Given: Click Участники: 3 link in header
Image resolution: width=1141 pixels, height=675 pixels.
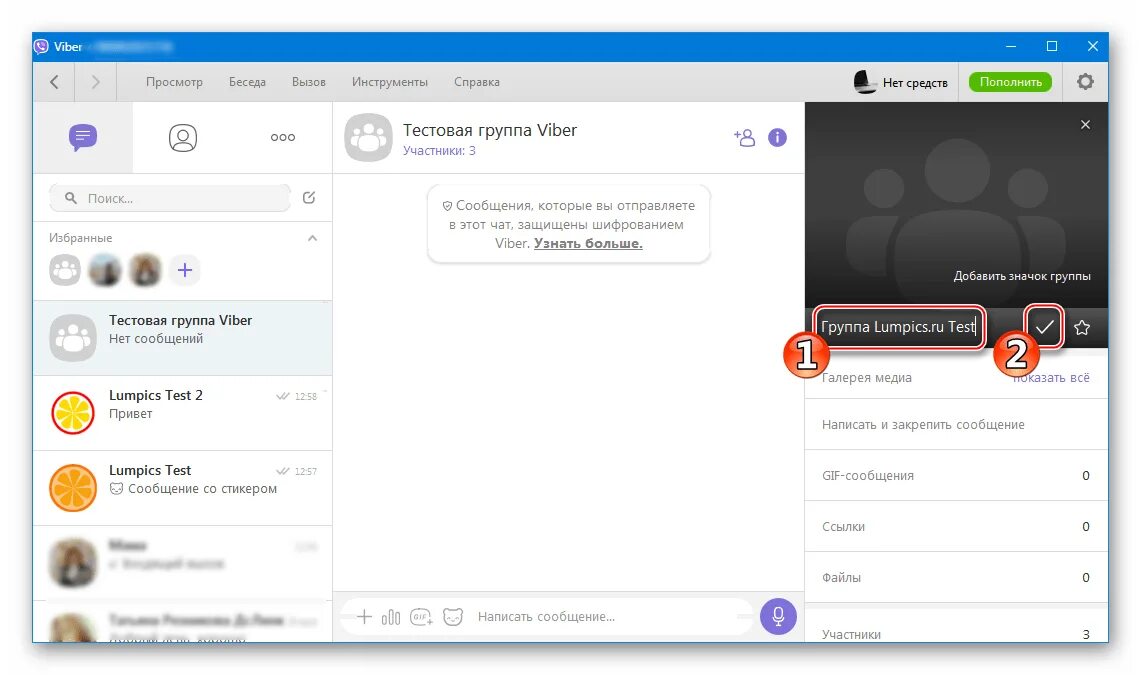Looking at the screenshot, I should pos(439,151).
